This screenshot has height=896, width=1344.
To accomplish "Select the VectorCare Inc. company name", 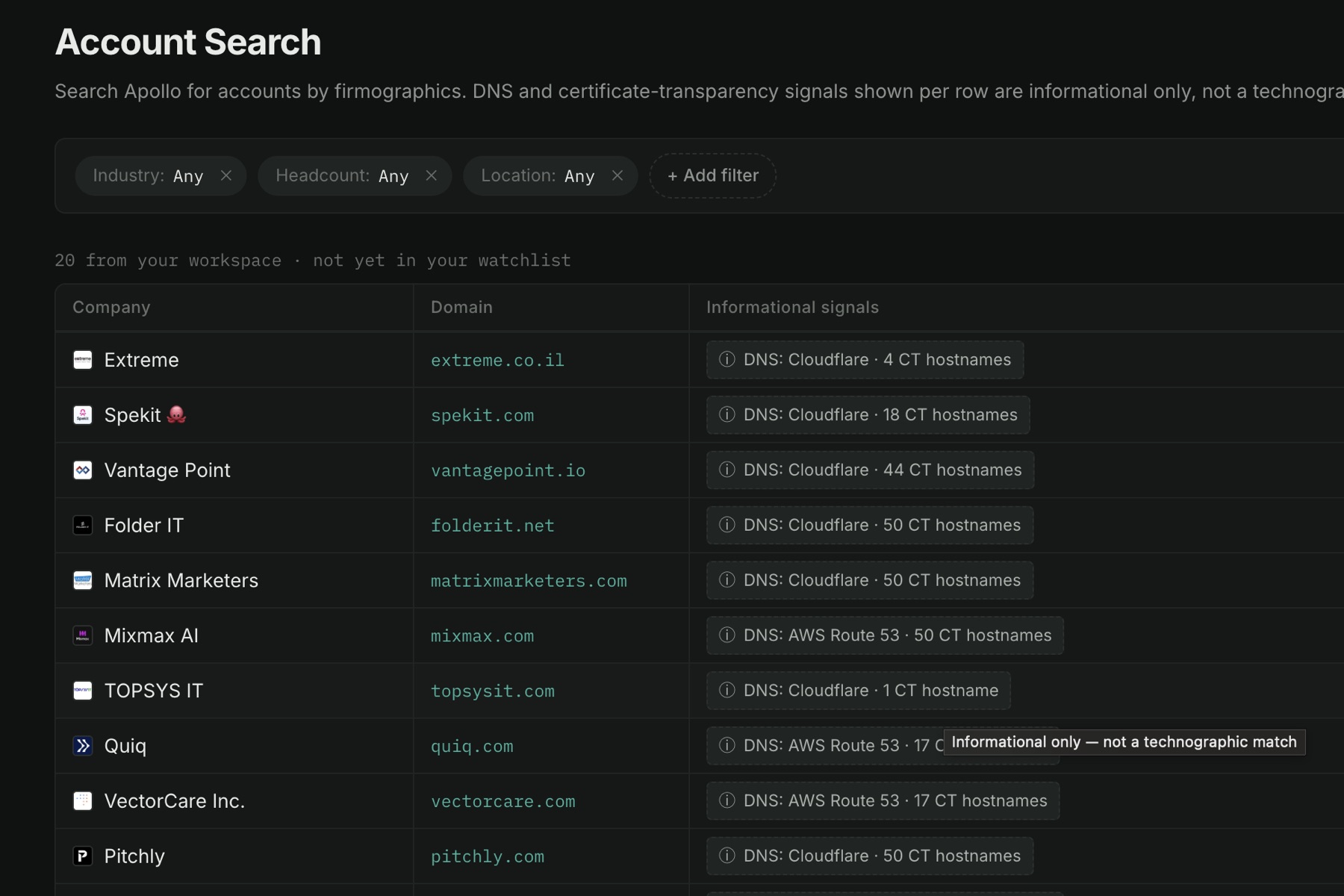I will [175, 801].
